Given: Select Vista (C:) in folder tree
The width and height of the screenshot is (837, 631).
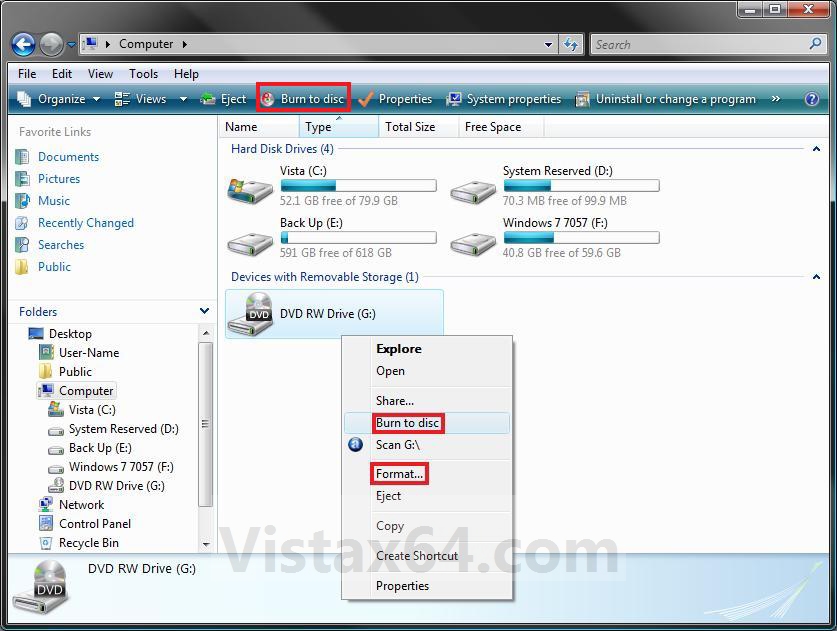Looking at the screenshot, I should (x=92, y=410).
